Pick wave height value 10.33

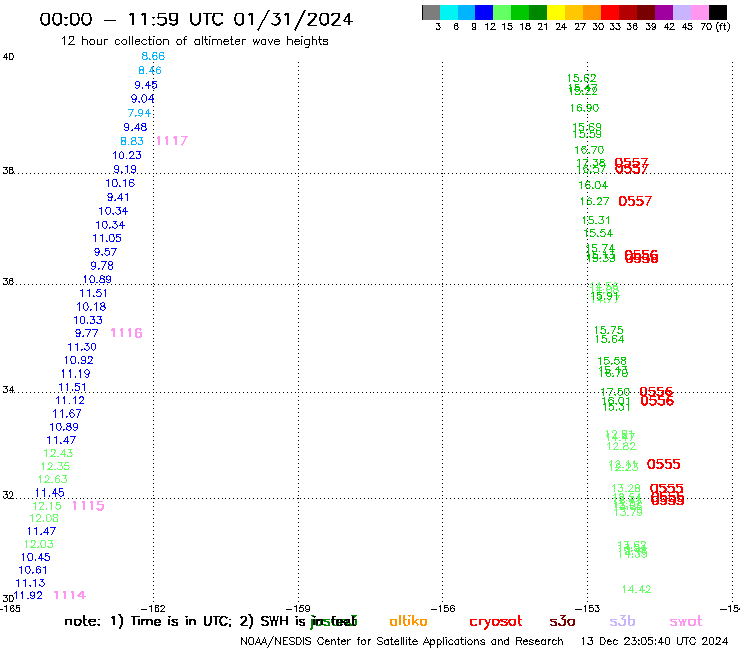point(88,320)
